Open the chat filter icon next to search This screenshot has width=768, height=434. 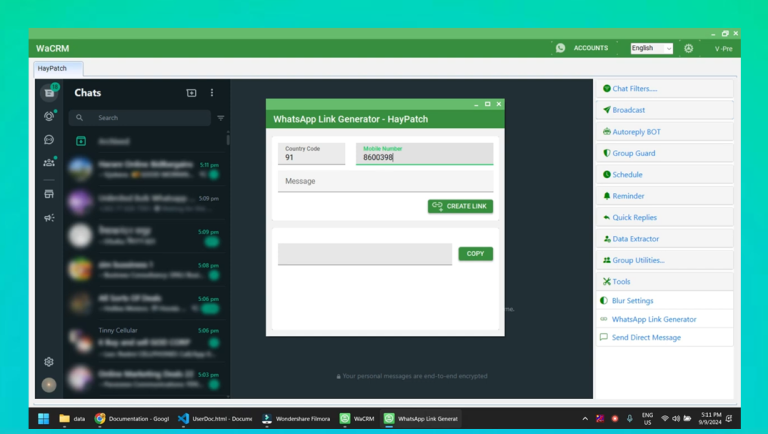click(x=221, y=118)
